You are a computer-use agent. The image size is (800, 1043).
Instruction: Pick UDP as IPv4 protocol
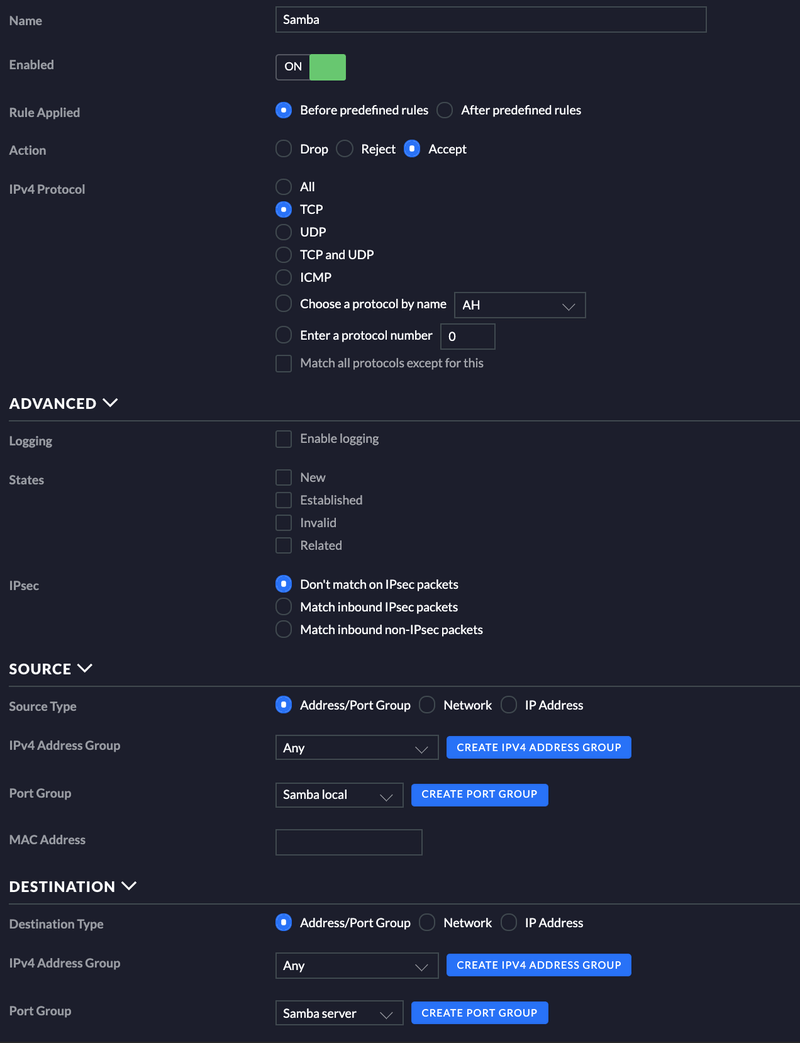tap(284, 232)
